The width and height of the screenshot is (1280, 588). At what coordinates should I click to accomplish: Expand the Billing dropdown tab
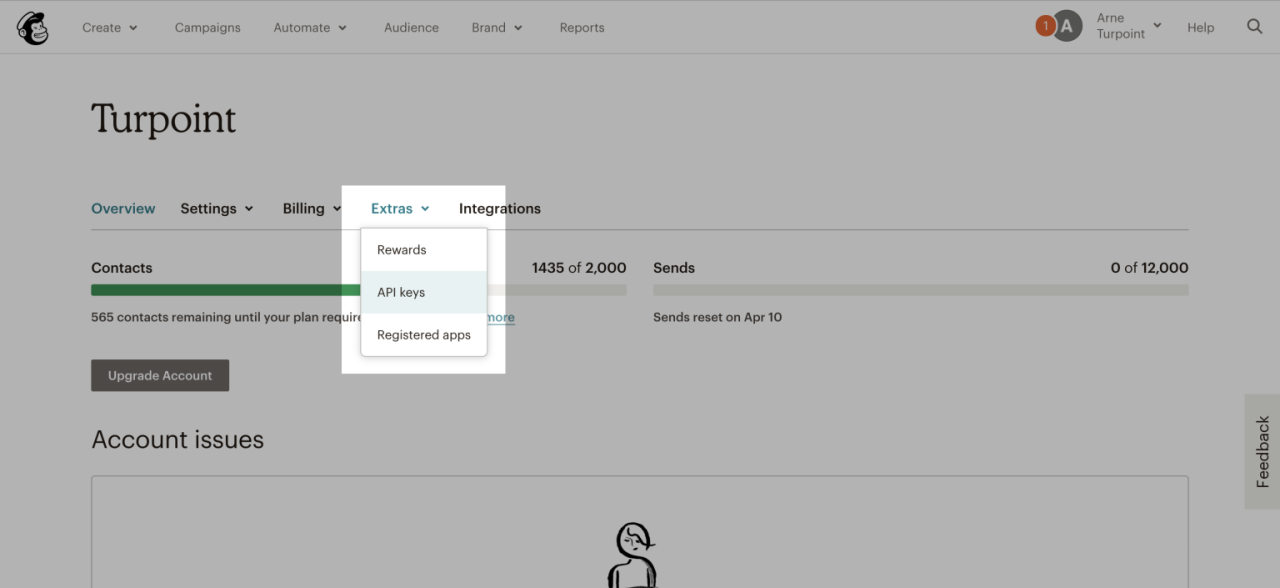pyautogui.click(x=312, y=209)
